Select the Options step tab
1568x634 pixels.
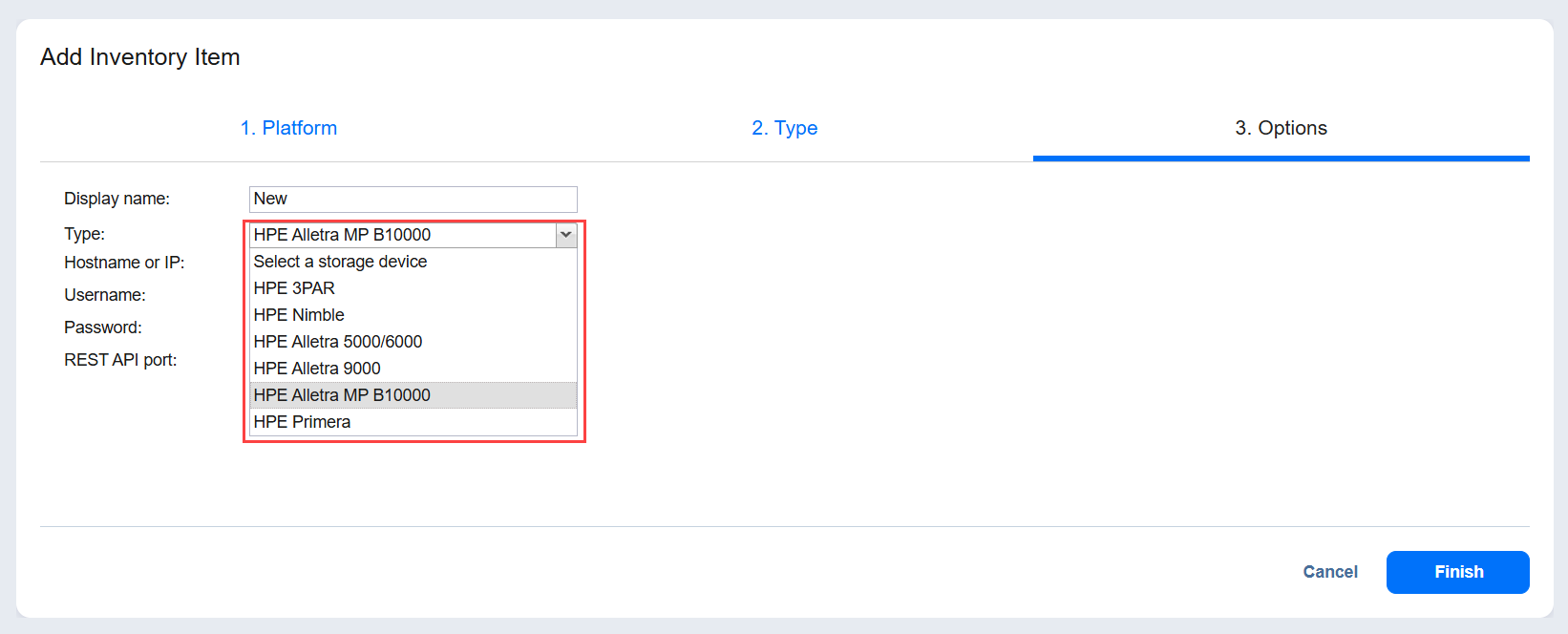(1281, 128)
